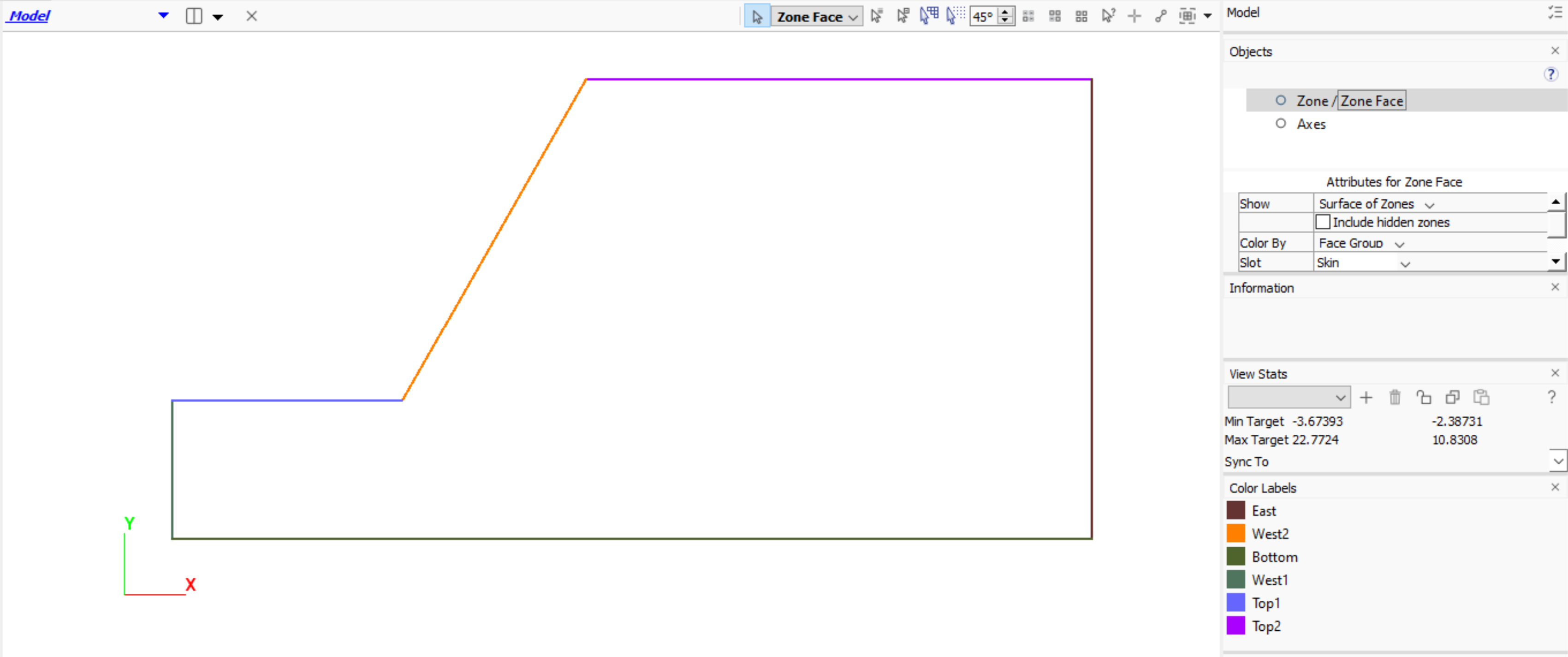This screenshot has width=1568, height=657.
Task: Toggle visibility circle for Axes
Action: pos(1281,124)
